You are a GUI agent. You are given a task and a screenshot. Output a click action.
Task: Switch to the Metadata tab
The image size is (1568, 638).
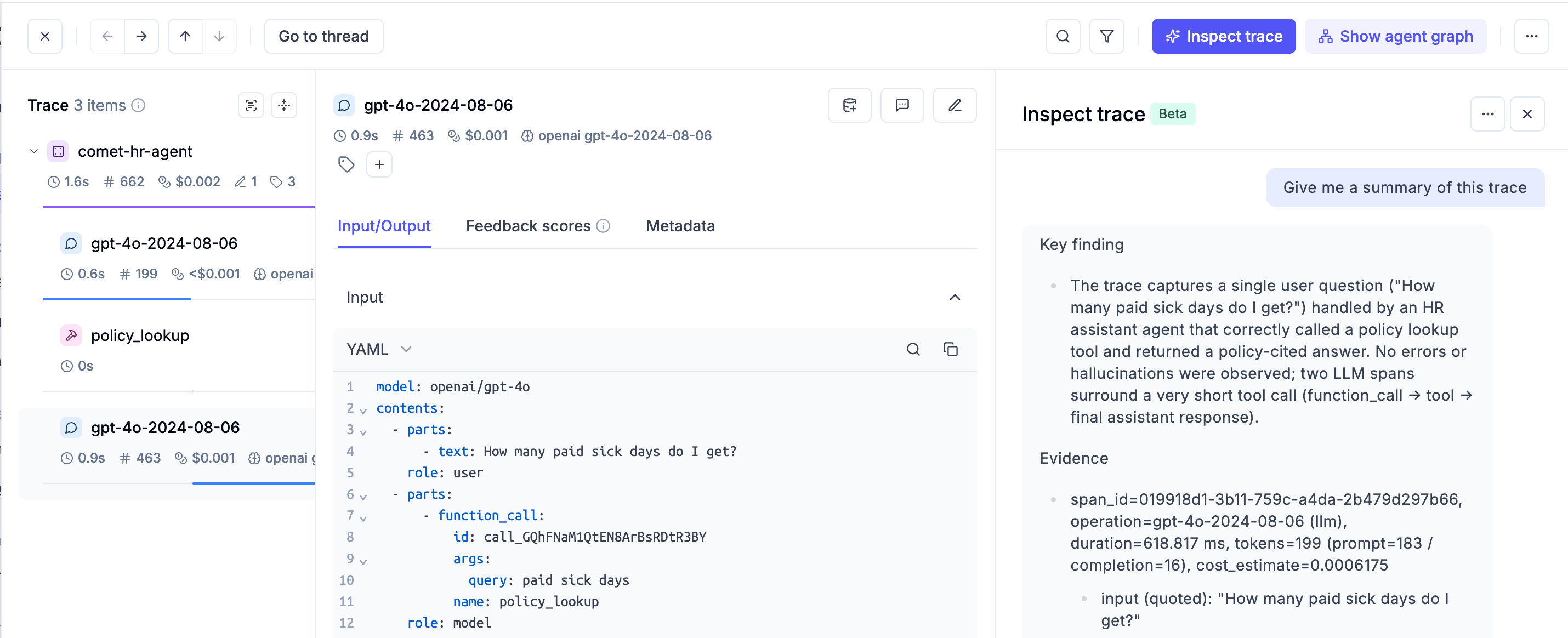point(680,226)
